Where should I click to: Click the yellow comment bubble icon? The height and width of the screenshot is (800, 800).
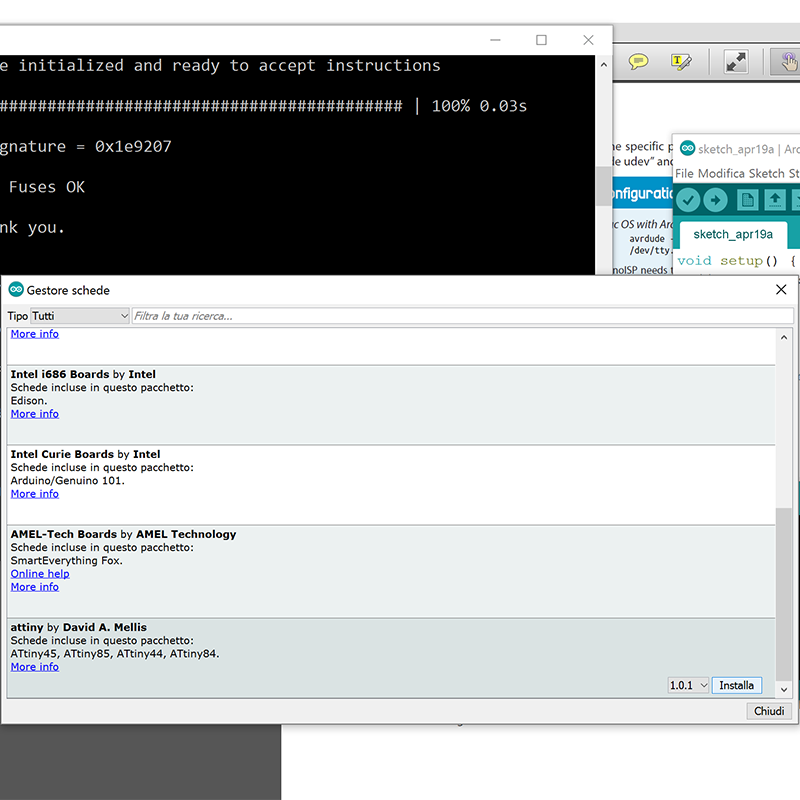point(638,62)
